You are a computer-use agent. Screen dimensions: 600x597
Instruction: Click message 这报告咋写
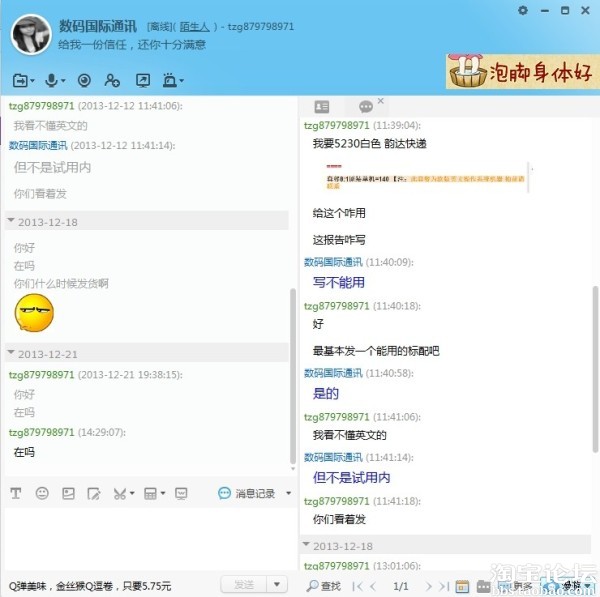click(339, 240)
